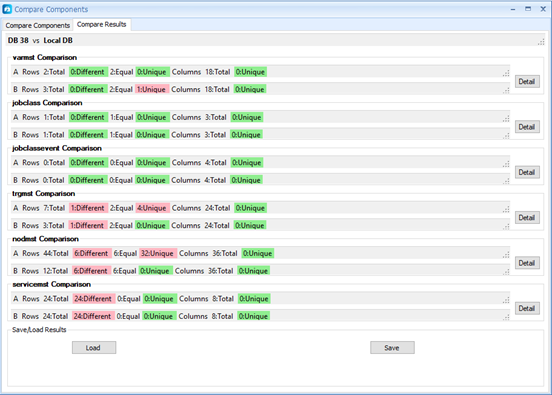Click 44:Total in nodmst row A
Screen dimensions: 552x395
click(56, 253)
